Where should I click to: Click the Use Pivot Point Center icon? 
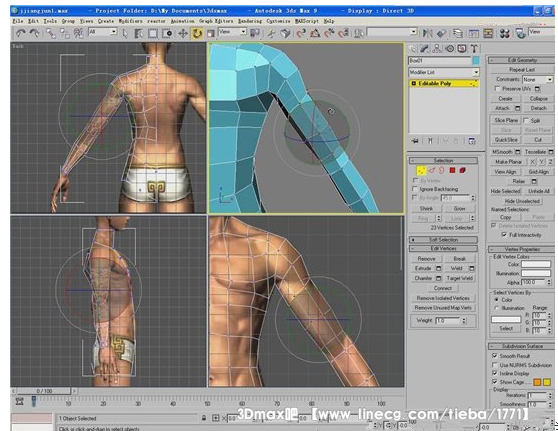pyautogui.click(x=255, y=33)
